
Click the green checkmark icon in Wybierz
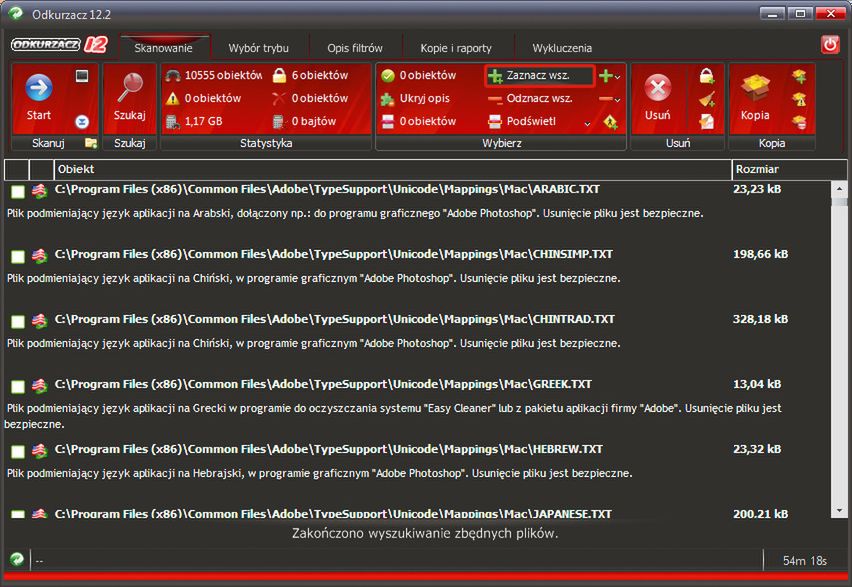[387, 76]
